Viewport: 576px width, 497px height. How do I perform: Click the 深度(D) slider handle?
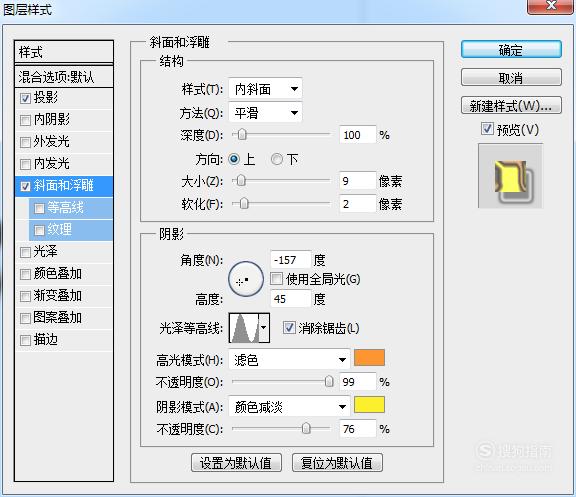pos(242,135)
